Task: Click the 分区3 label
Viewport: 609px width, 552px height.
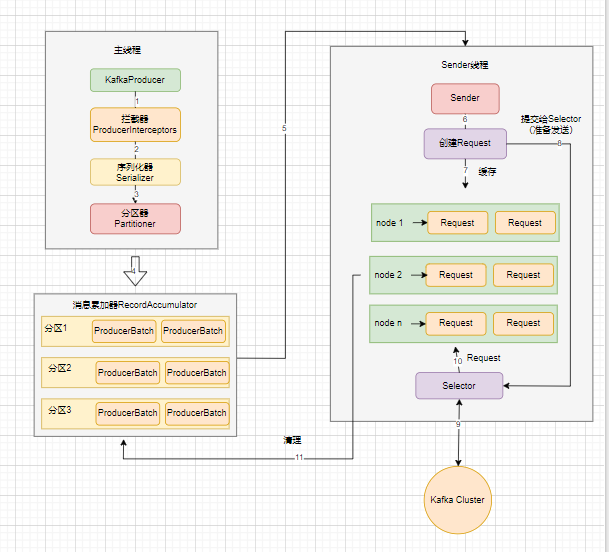Action: (59, 410)
